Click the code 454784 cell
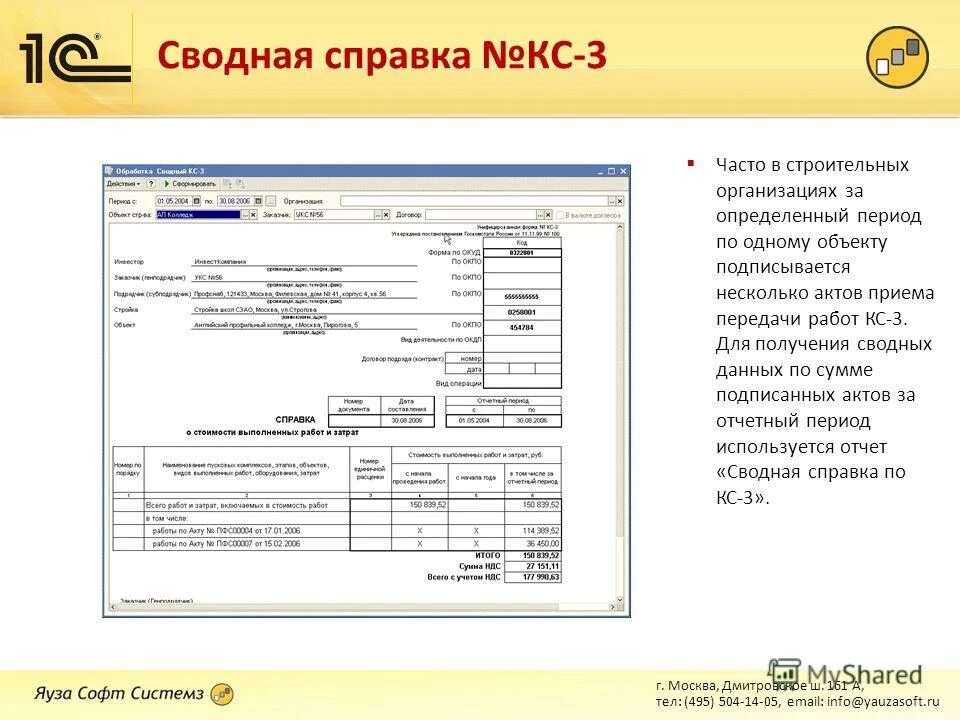 pos(522,328)
